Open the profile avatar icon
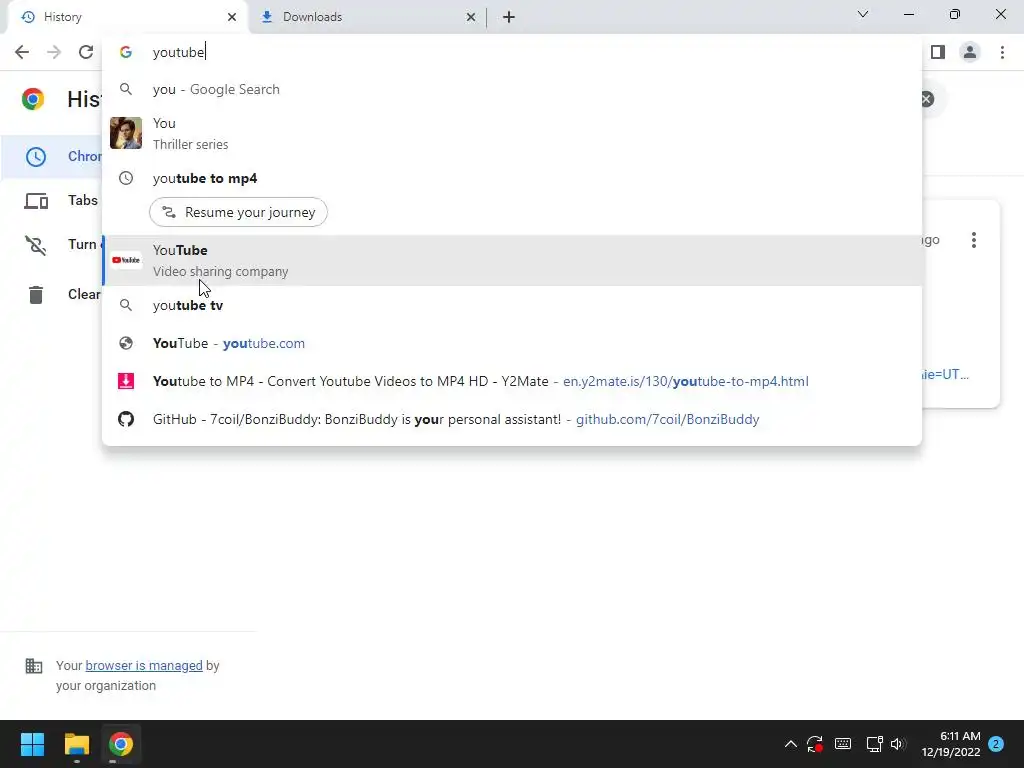 (970, 52)
